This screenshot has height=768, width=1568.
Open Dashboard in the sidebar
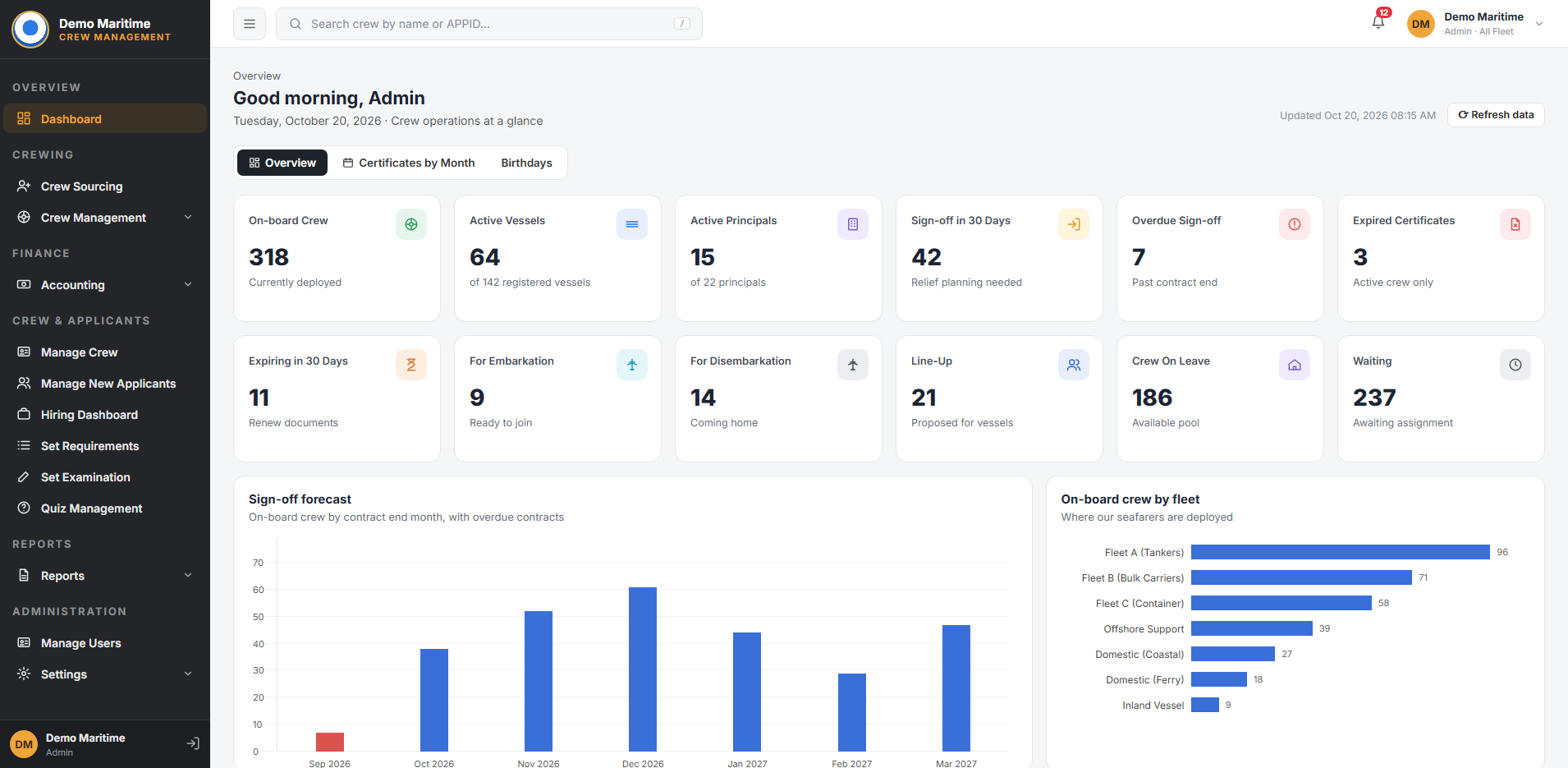click(x=105, y=118)
